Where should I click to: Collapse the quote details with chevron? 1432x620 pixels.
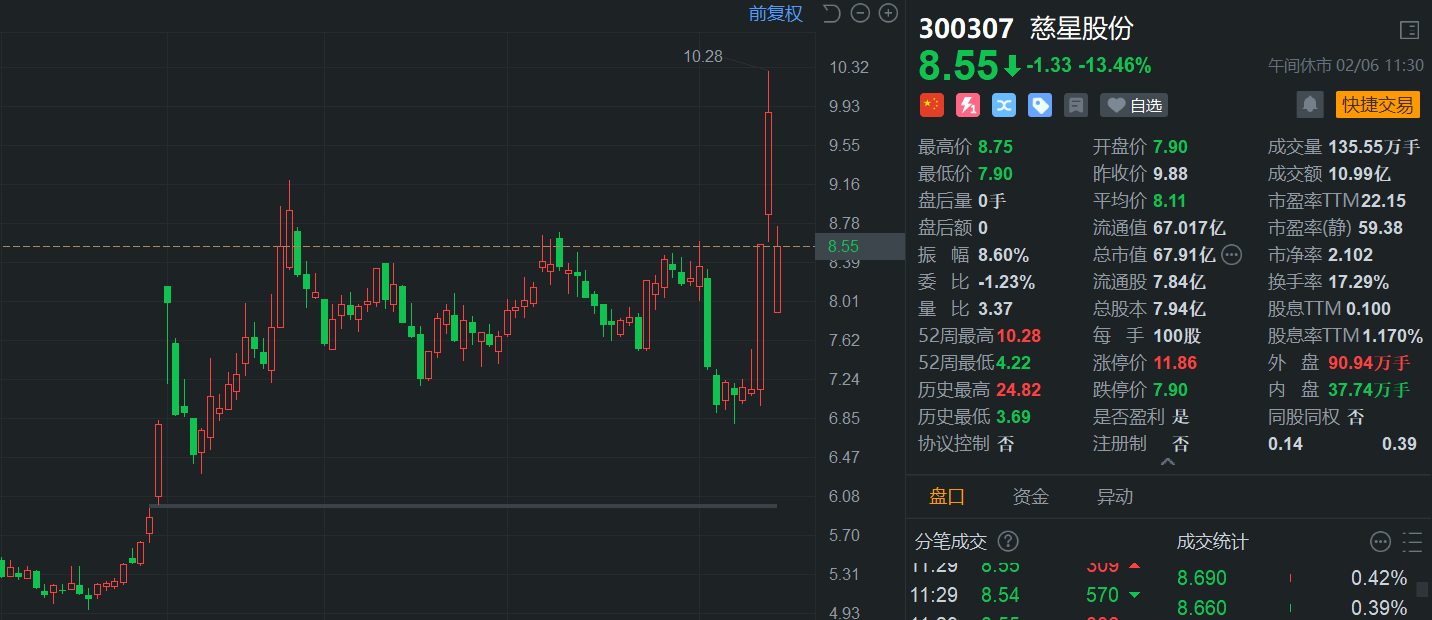click(x=1167, y=462)
